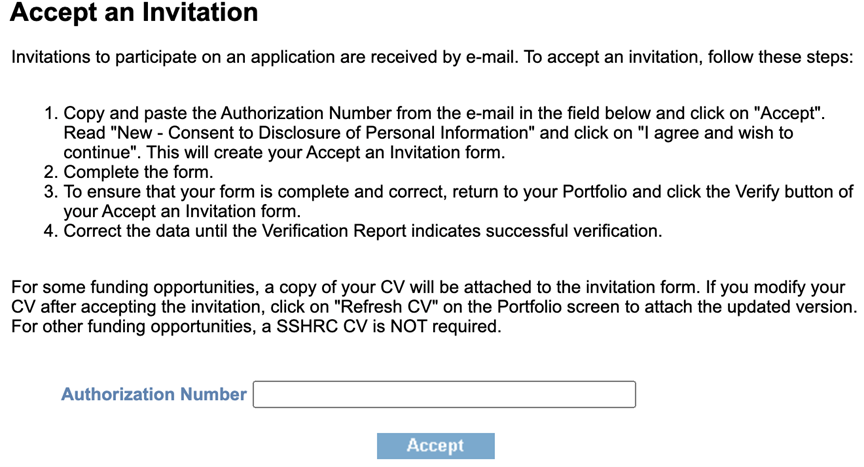Screen dimensions: 864x467
Task: Select the Authorization Number field label
Action: 154,394
